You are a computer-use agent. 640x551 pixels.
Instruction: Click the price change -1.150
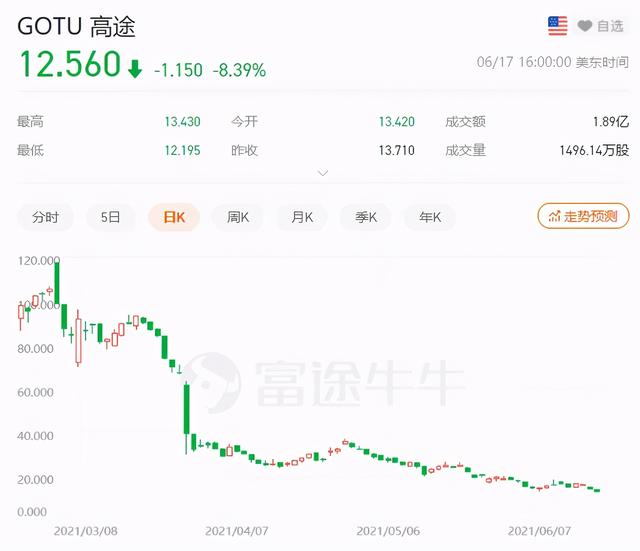pyautogui.click(x=178, y=70)
